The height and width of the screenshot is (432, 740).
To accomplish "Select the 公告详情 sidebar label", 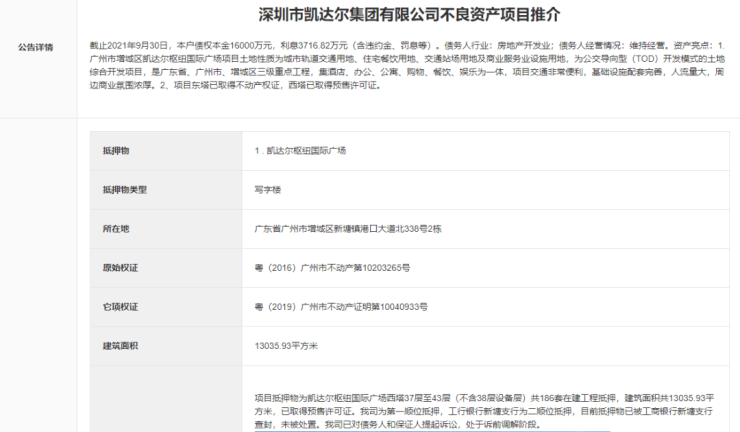I will coord(36,47).
